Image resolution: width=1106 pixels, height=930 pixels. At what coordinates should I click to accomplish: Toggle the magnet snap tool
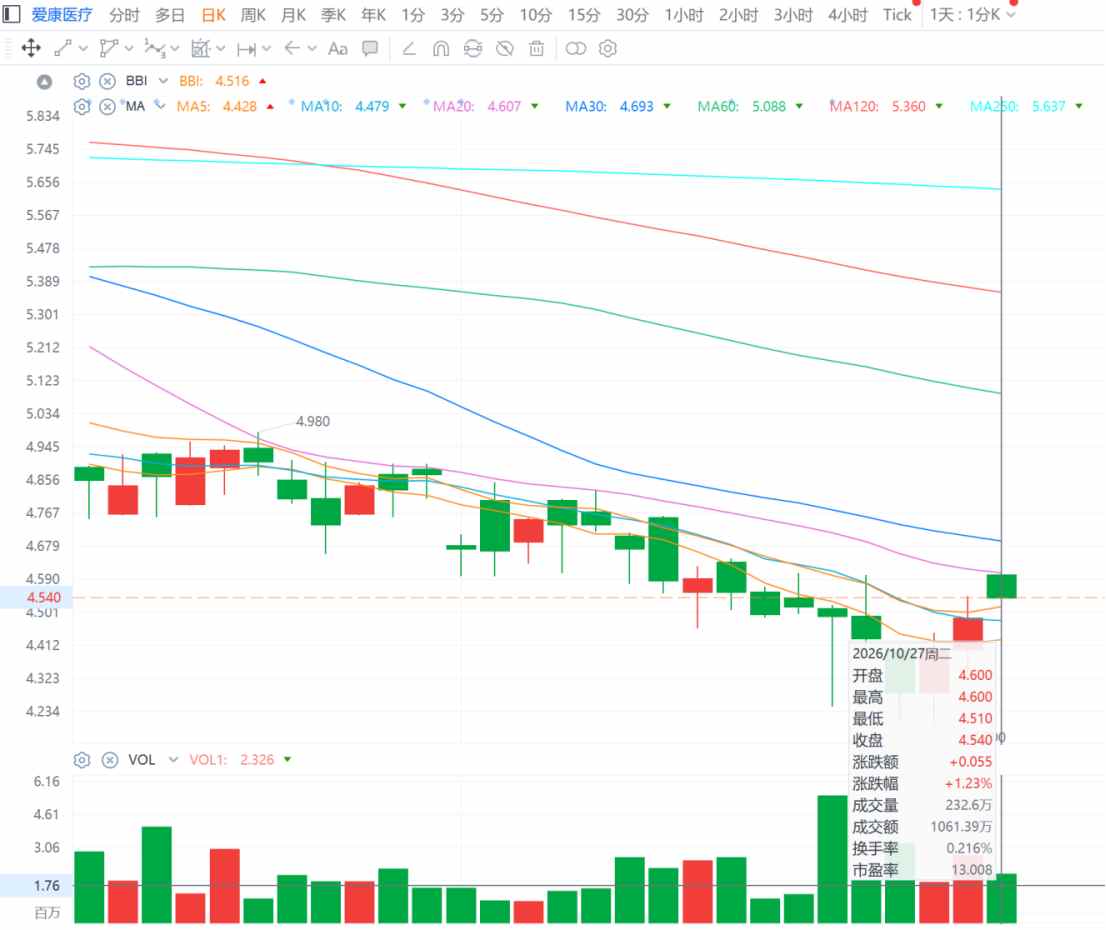pos(441,49)
